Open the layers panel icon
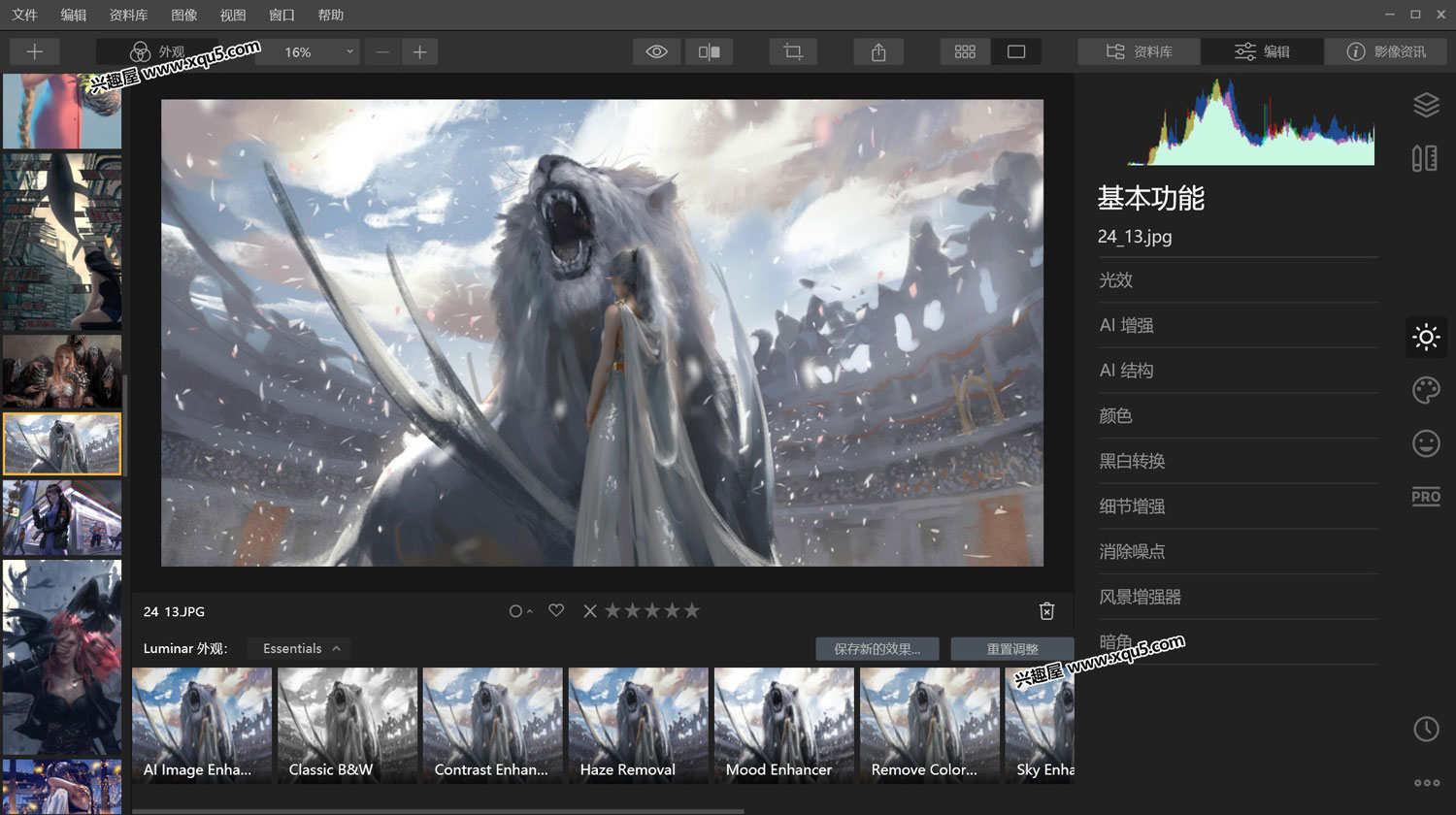 pos(1426,105)
